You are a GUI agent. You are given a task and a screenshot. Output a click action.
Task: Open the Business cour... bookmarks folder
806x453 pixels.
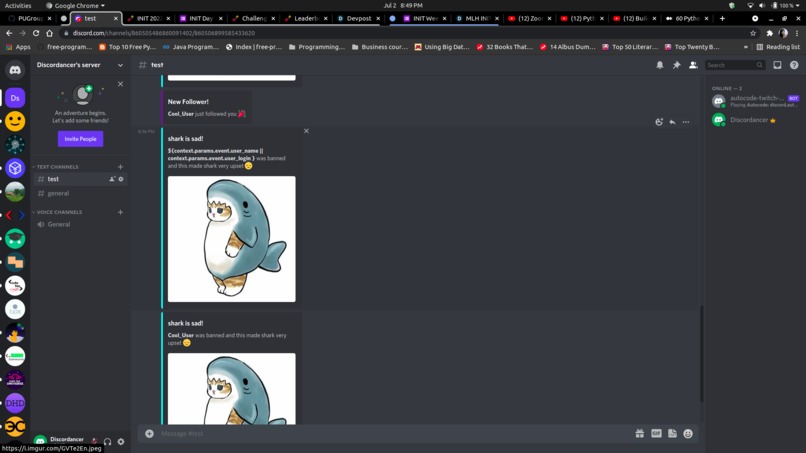380,47
